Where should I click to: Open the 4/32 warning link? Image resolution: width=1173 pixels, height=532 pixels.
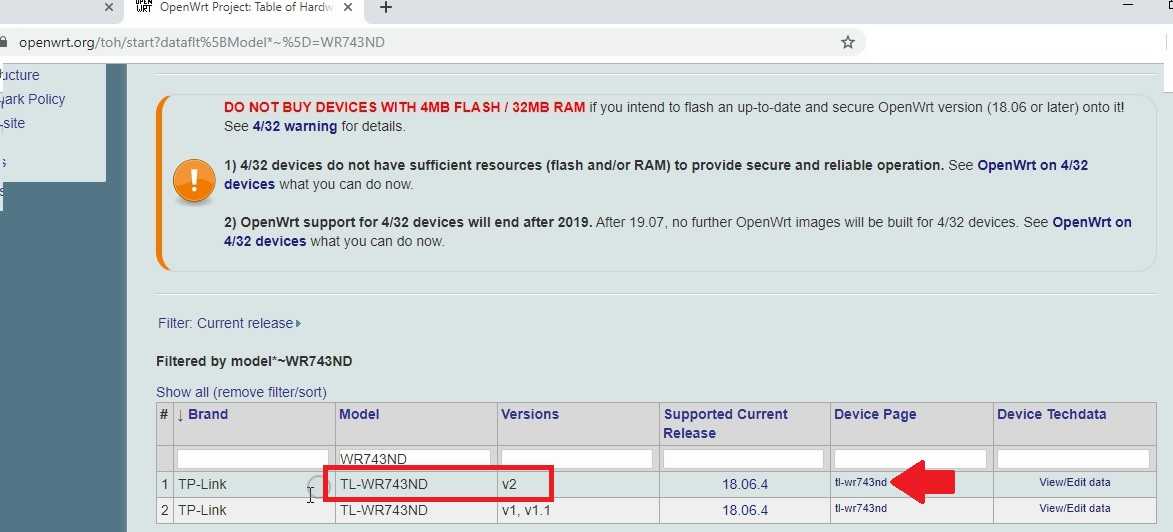pyautogui.click(x=293, y=126)
